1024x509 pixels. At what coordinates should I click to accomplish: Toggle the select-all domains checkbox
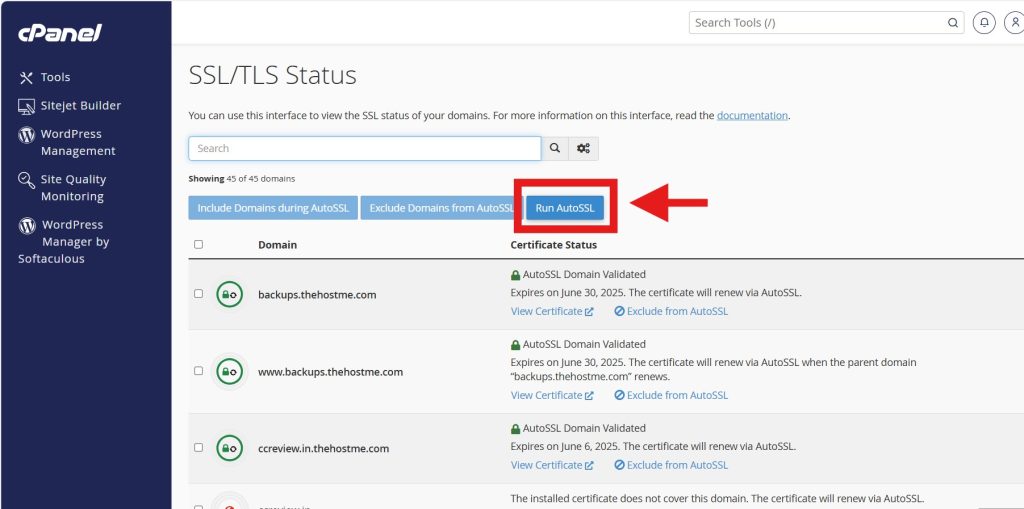pyautogui.click(x=198, y=244)
